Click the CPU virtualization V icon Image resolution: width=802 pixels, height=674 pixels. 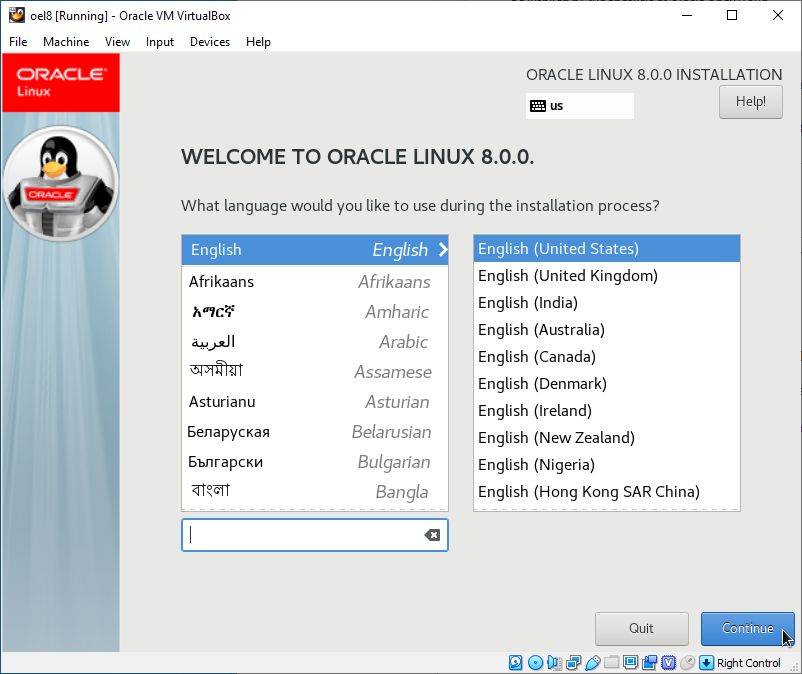(x=669, y=663)
